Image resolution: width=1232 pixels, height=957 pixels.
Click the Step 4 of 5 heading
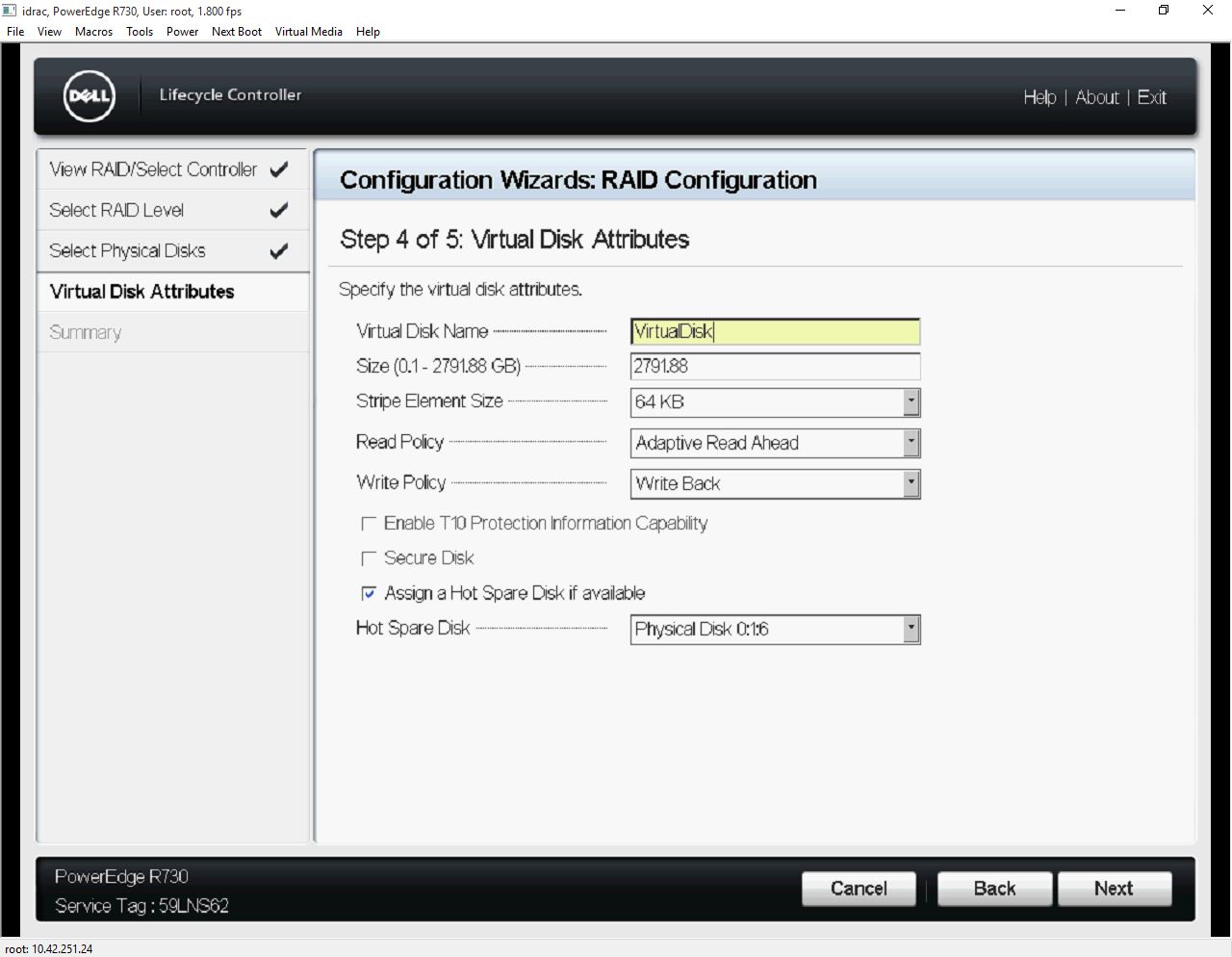tap(515, 240)
